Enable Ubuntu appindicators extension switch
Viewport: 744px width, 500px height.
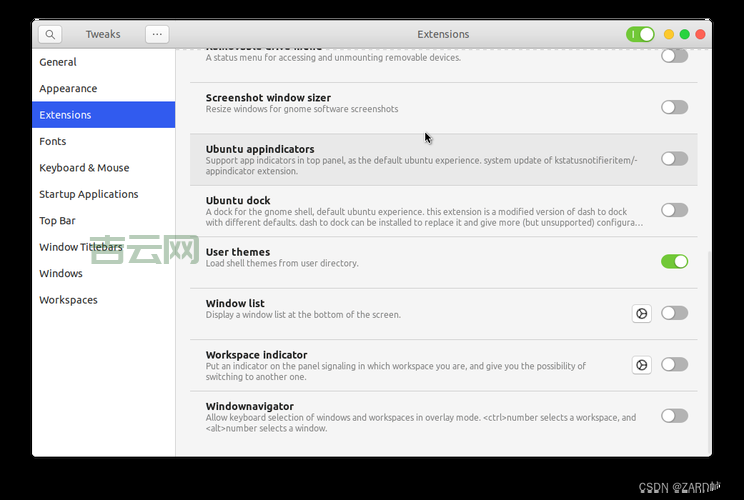point(674,158)
